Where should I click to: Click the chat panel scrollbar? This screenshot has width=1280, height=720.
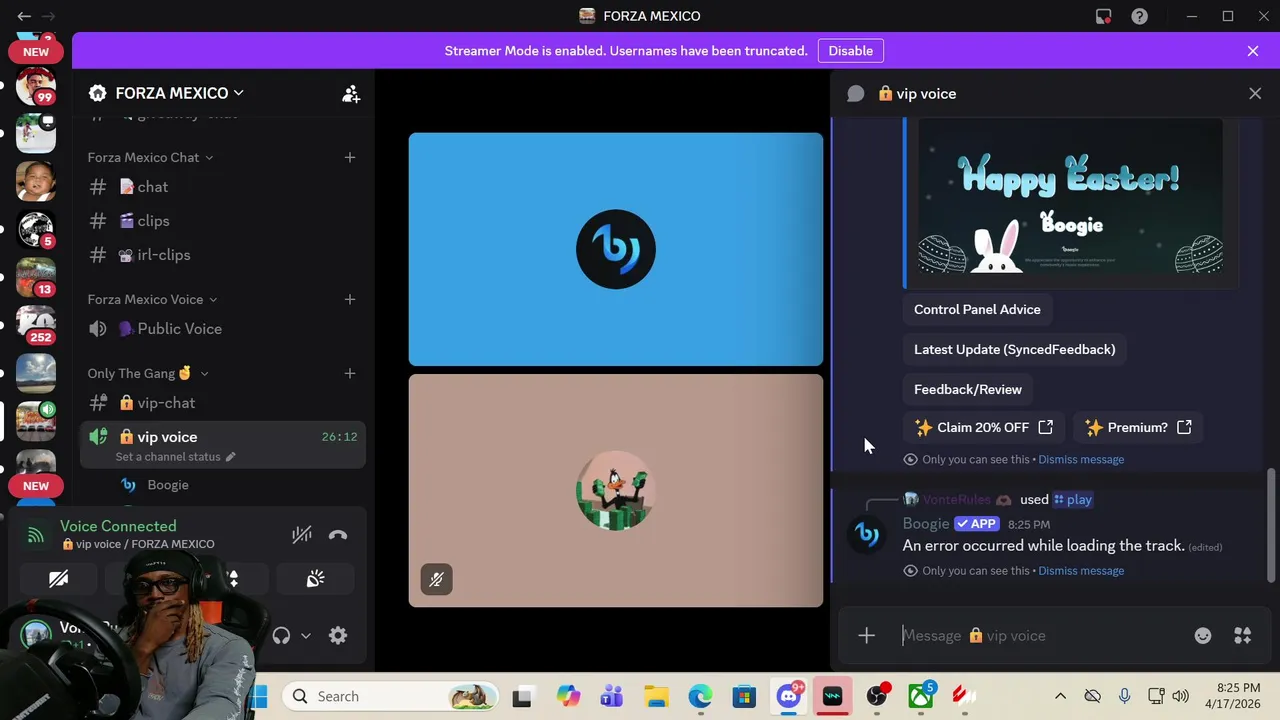(x=1271, y=524)
